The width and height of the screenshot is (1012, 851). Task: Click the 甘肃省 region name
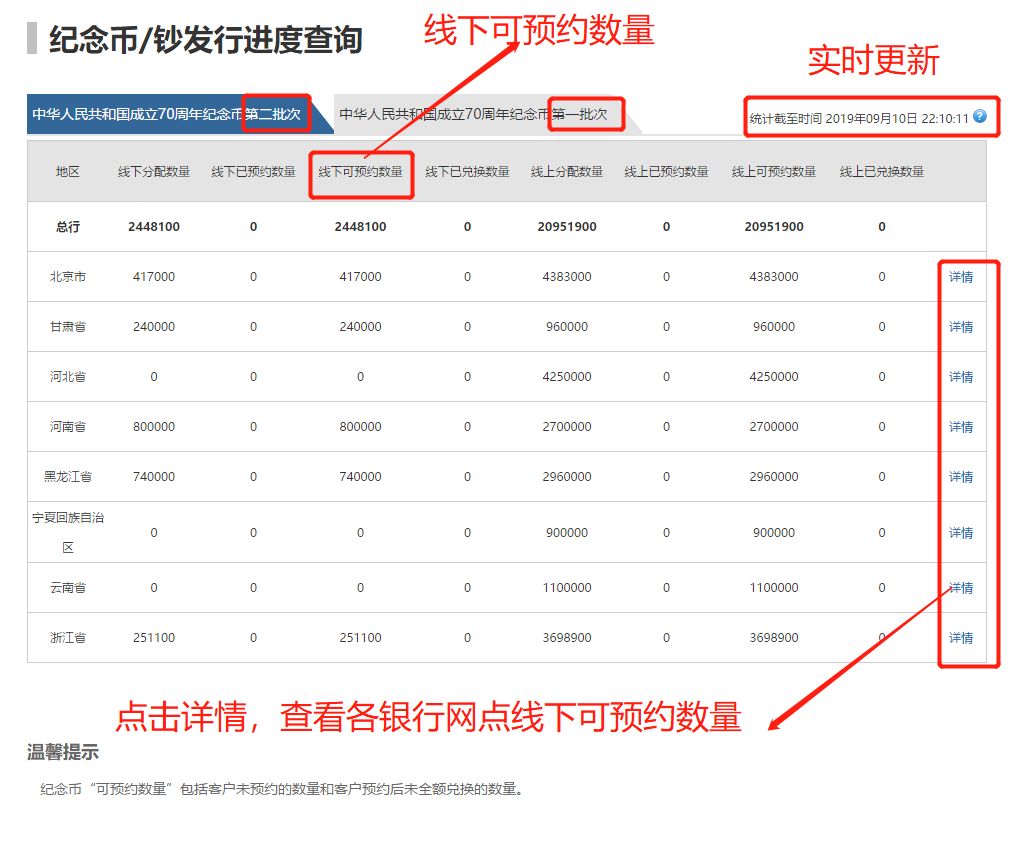[x=68, y=327]
